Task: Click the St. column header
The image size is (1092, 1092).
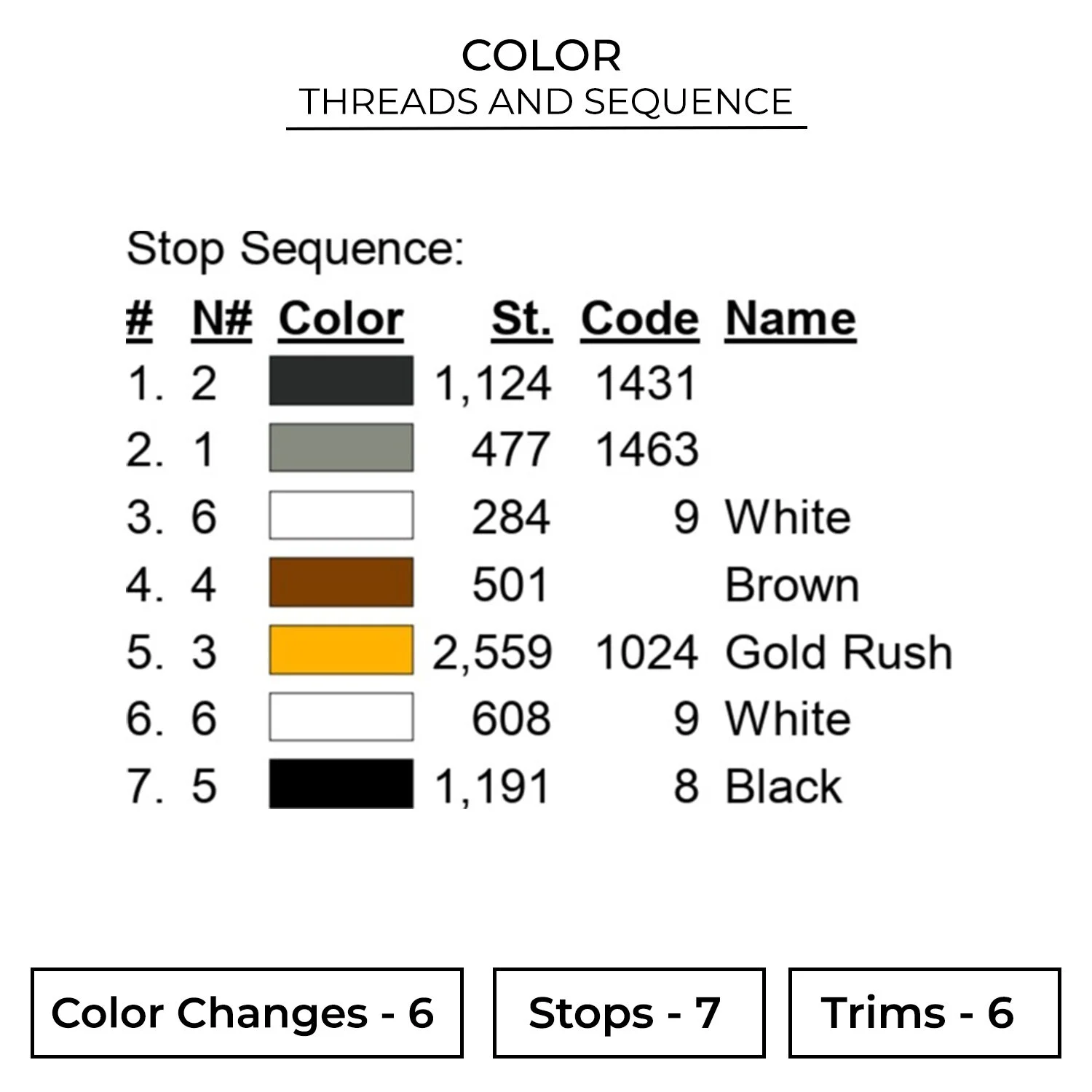Action: [x=521, y=319]
